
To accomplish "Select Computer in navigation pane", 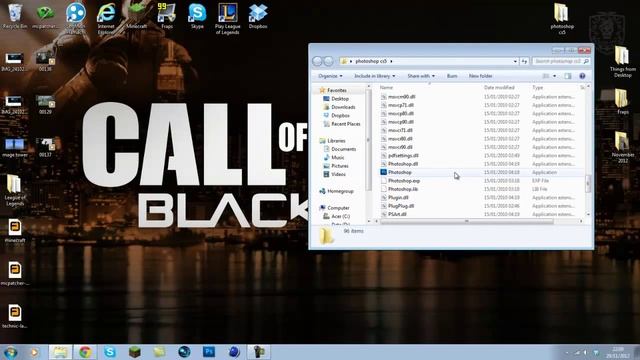I will (338, 208).
